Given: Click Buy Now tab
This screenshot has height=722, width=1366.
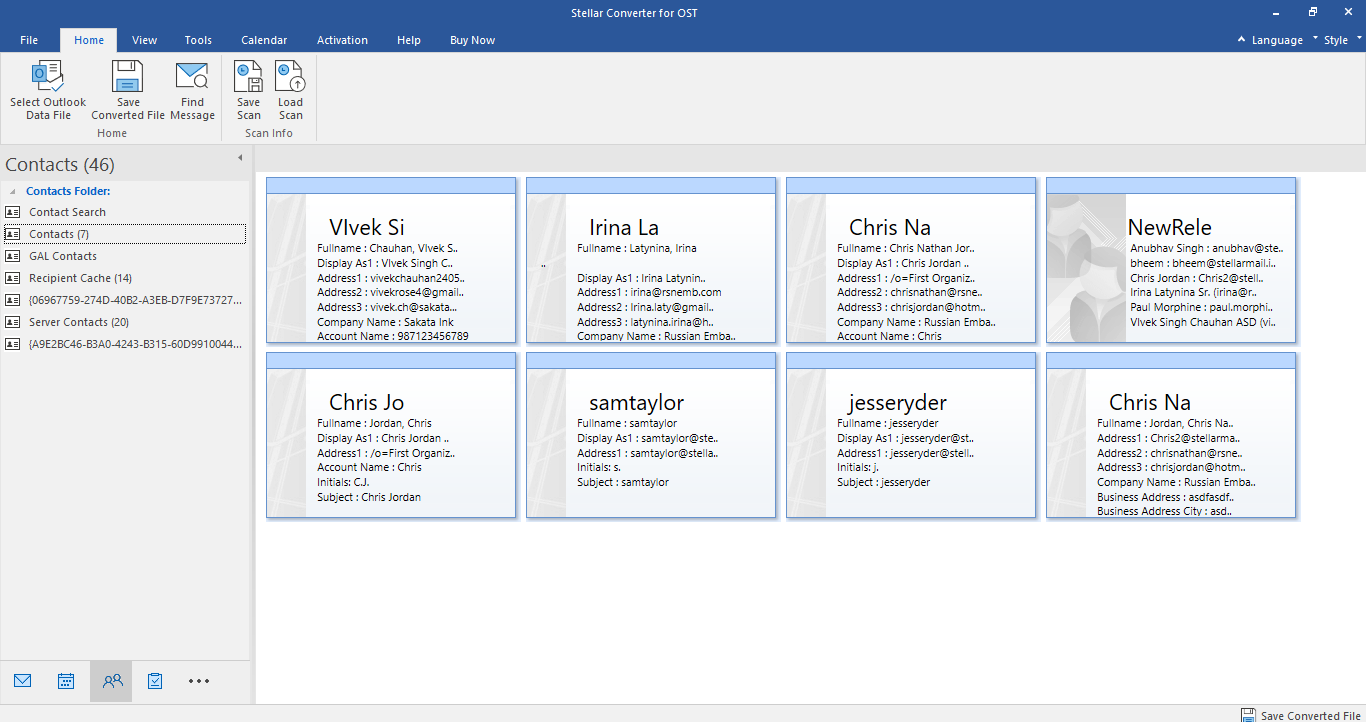Looking at the screenshot, I should [x=472, y=40].
